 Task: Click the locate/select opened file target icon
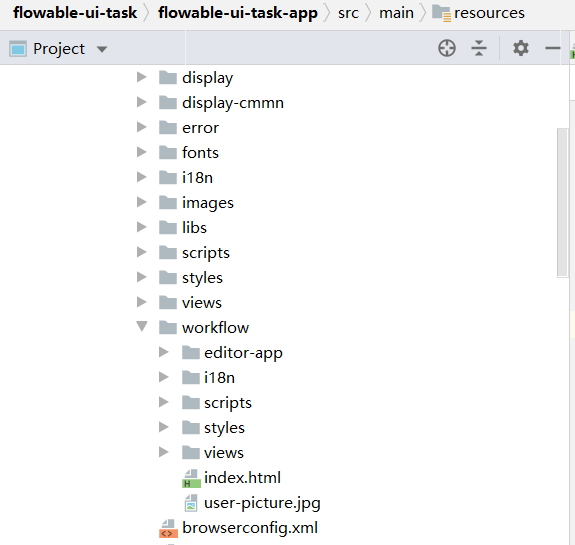[x=447, y=48]
